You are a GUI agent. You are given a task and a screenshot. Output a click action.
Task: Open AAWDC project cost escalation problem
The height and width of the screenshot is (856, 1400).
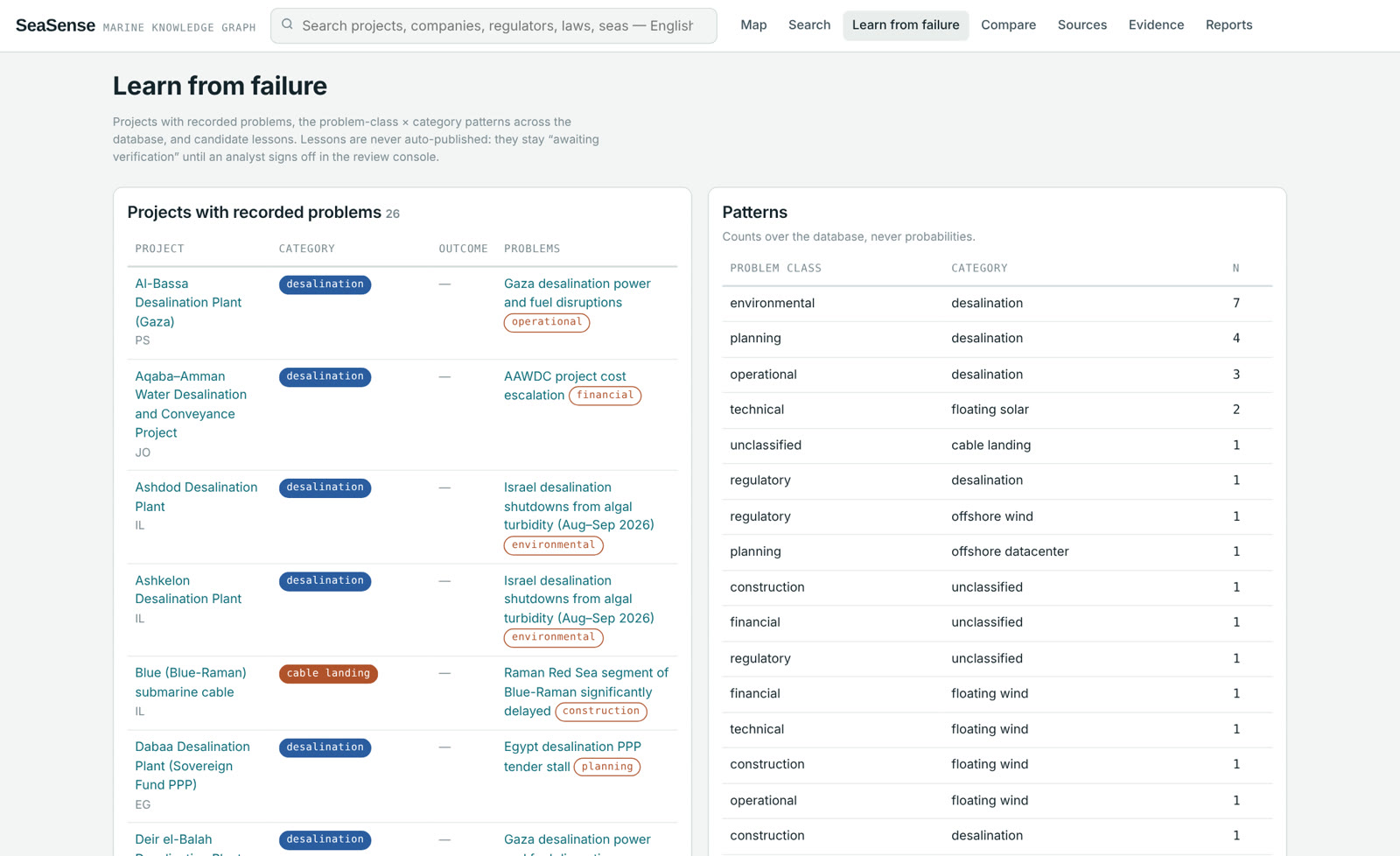564,385
